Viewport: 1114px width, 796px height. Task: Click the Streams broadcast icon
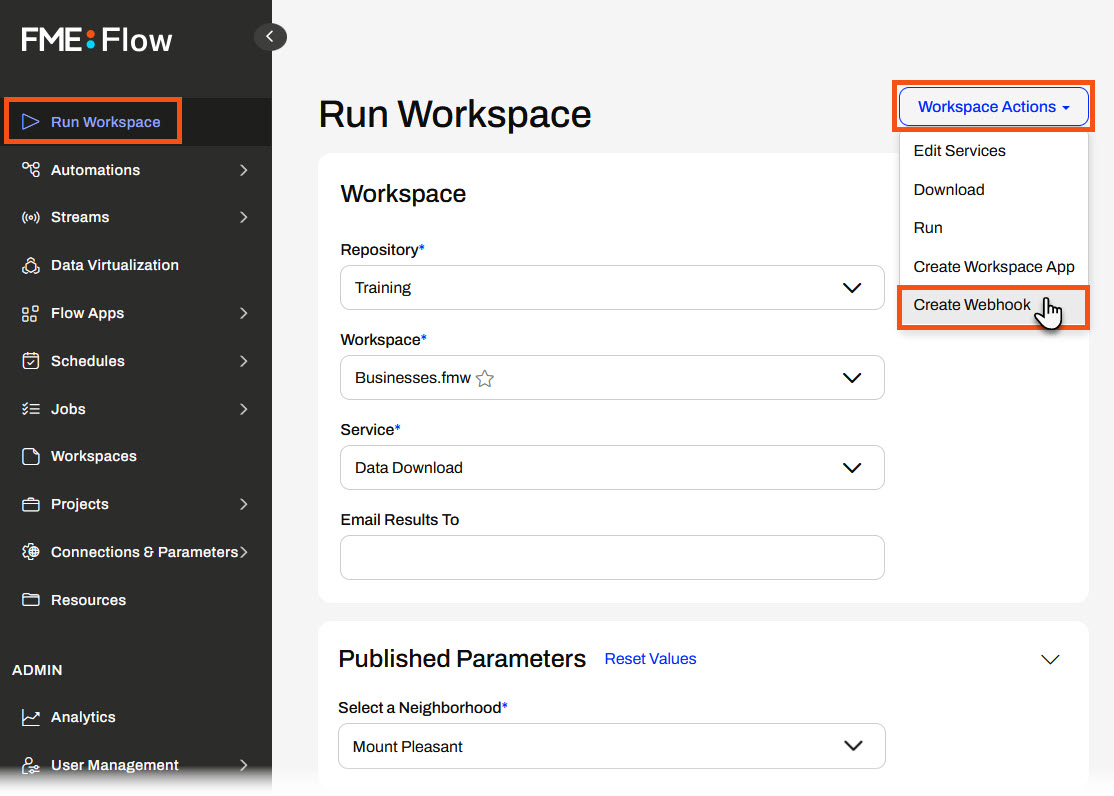pos(31,217)
